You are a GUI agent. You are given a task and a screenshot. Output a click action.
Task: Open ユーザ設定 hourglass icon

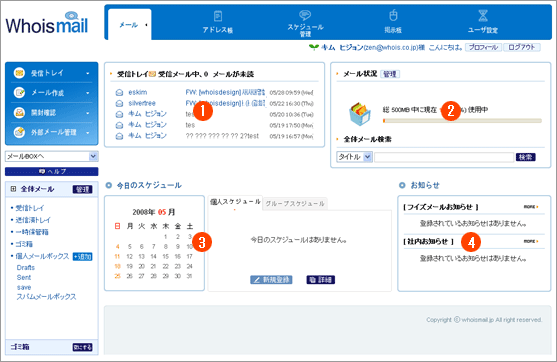click(483, 16)
